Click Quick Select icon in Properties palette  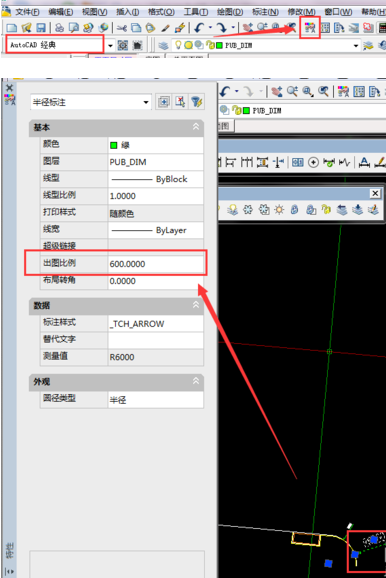point(197,102)
